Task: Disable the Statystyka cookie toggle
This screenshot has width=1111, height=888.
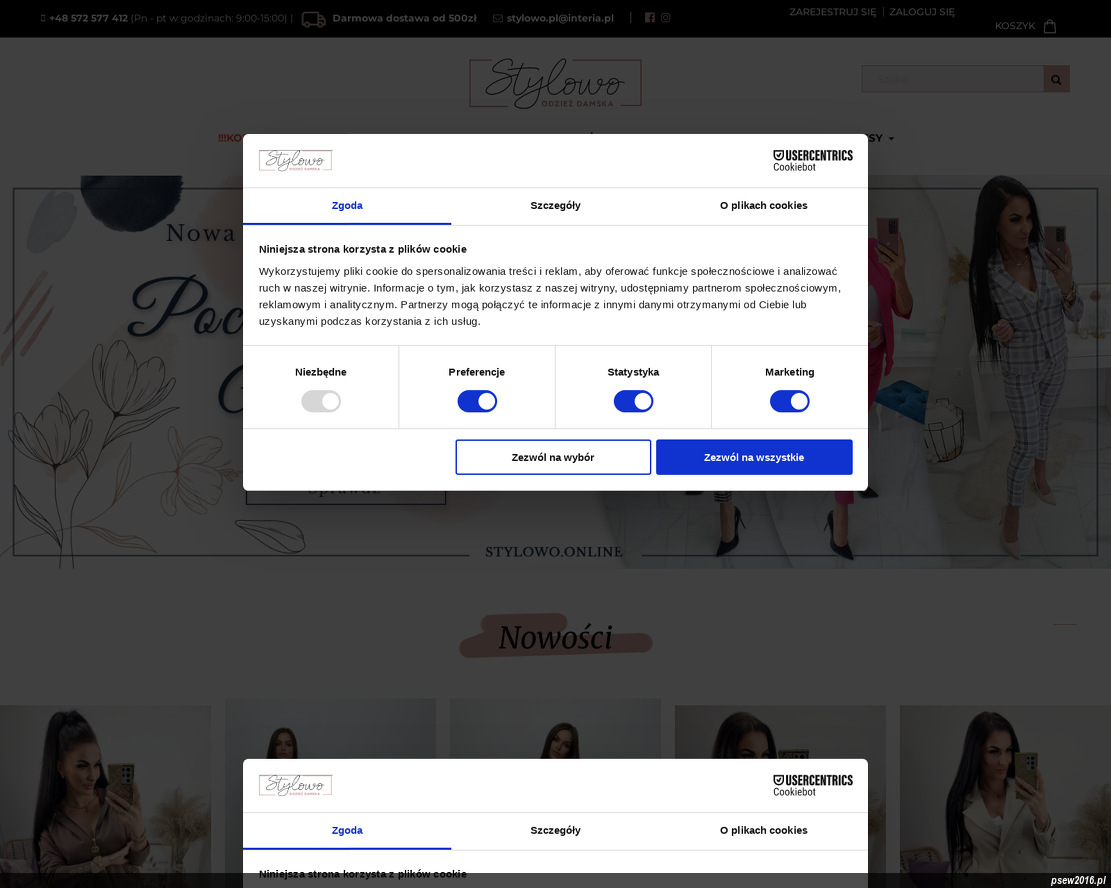Action: point(633,401)
